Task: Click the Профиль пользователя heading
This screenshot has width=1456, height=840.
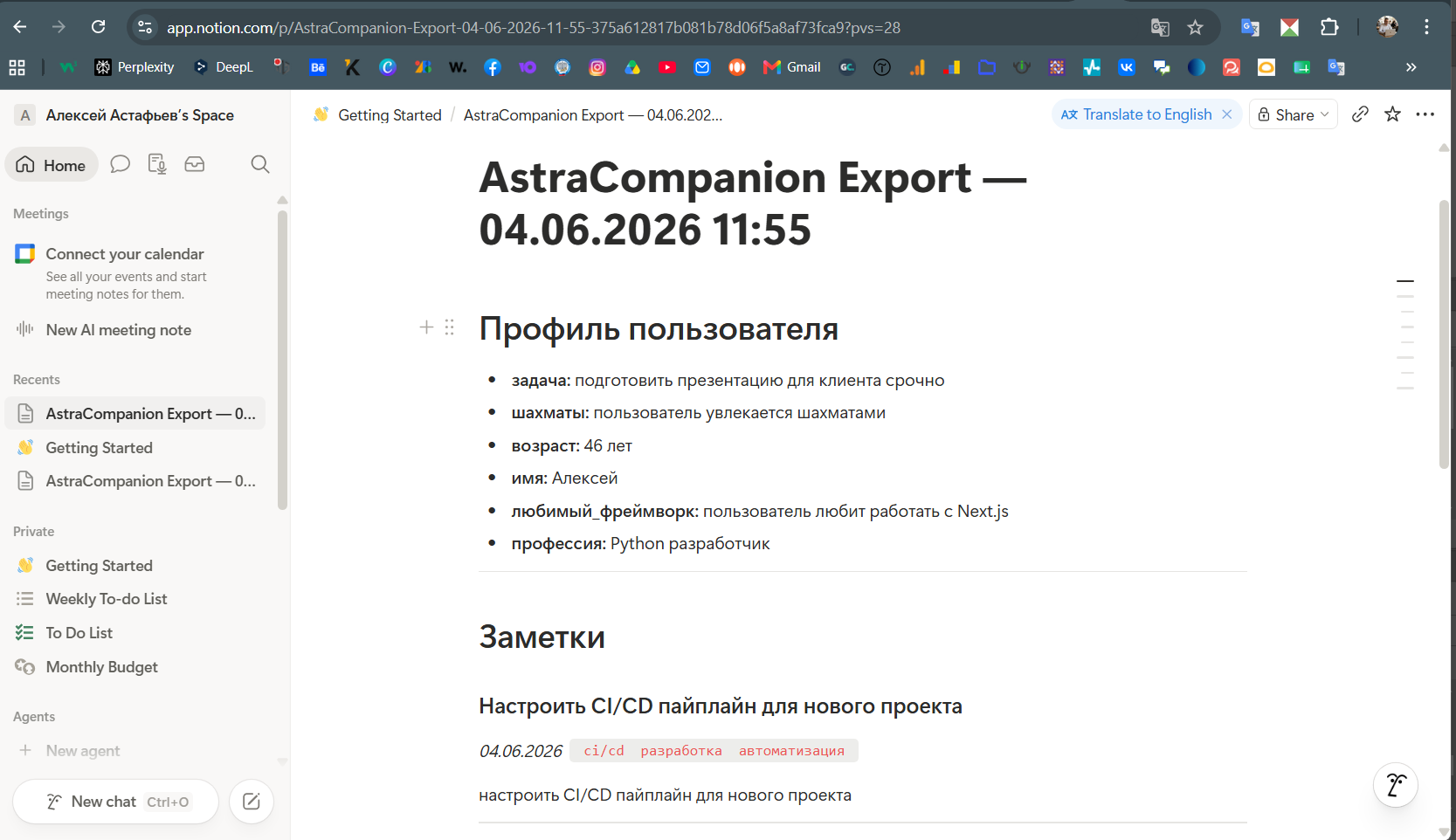Action: point(659,329)
